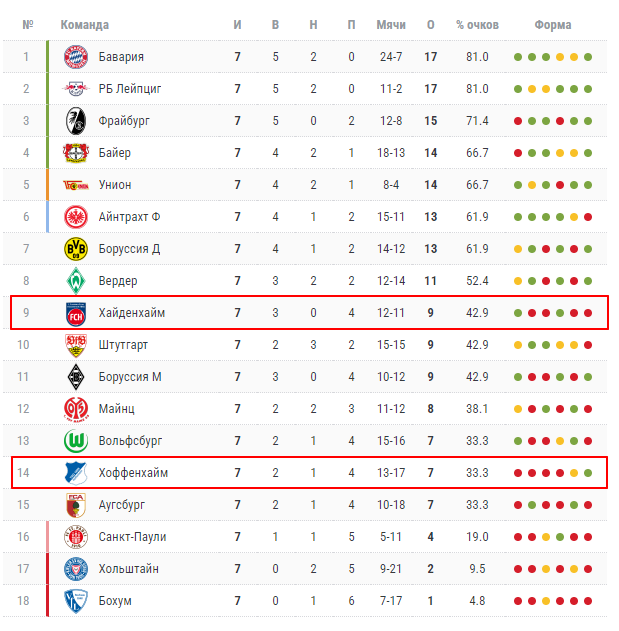Image resolution: width=619 pixels, height=631 pixels.
Task: Open the Бавария team link
Action: coord(121,57)
